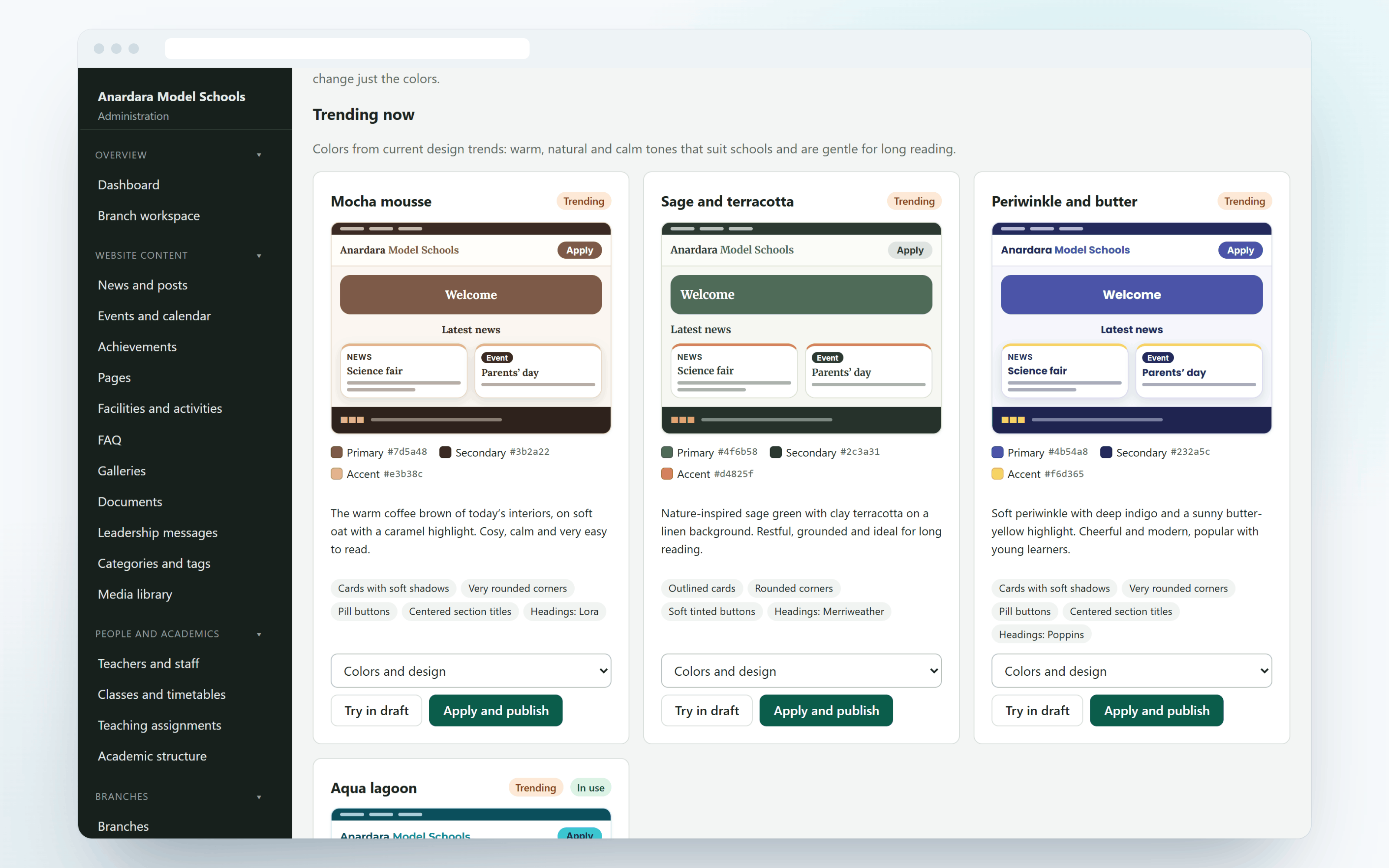
Task: Open Dashboard in the sidebar
Action: click(x=128, y=185)
